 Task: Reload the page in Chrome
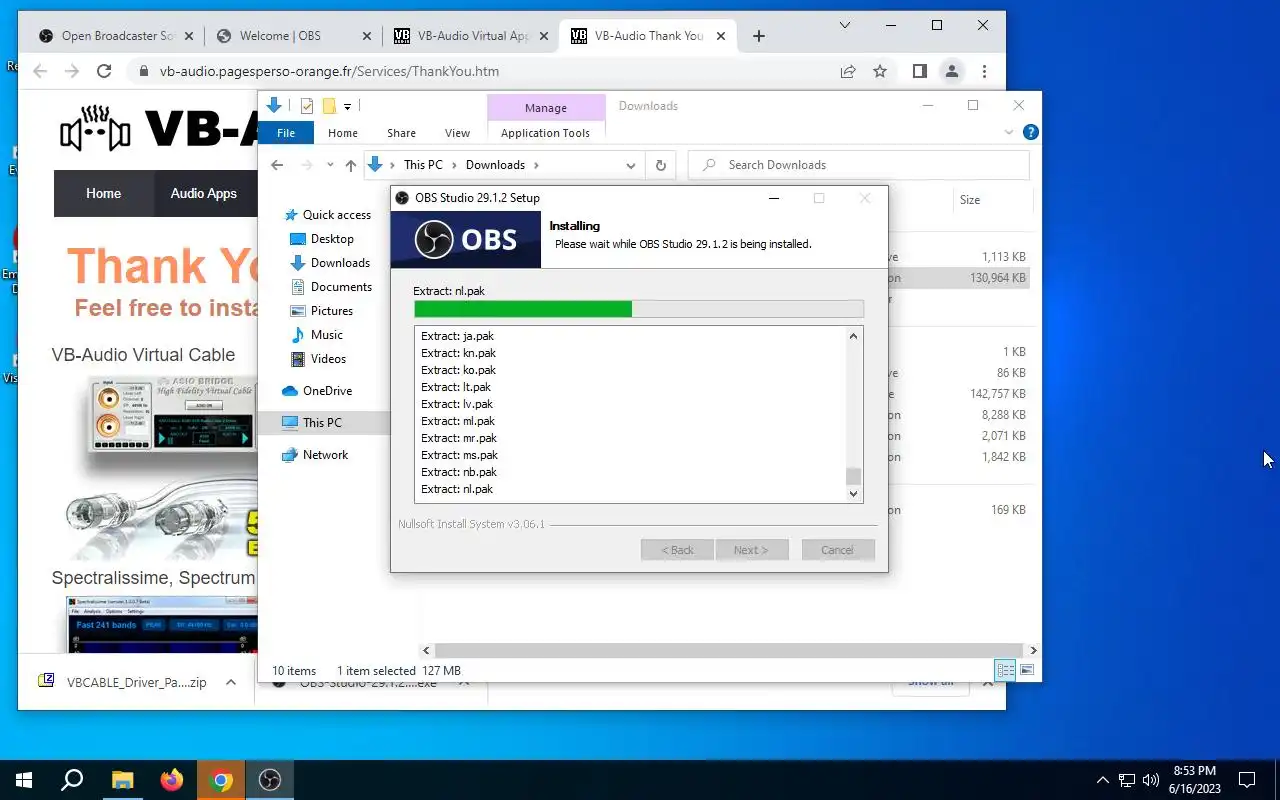[x=104, y=71]
